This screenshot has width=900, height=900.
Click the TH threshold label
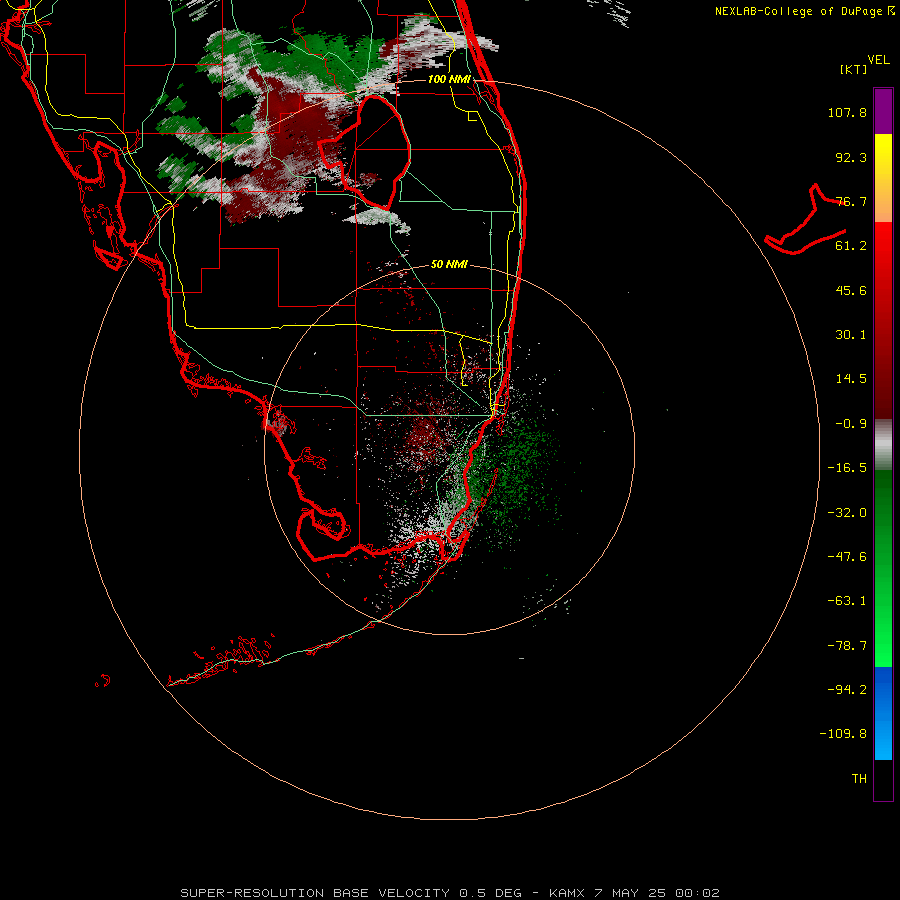(859, 779)
